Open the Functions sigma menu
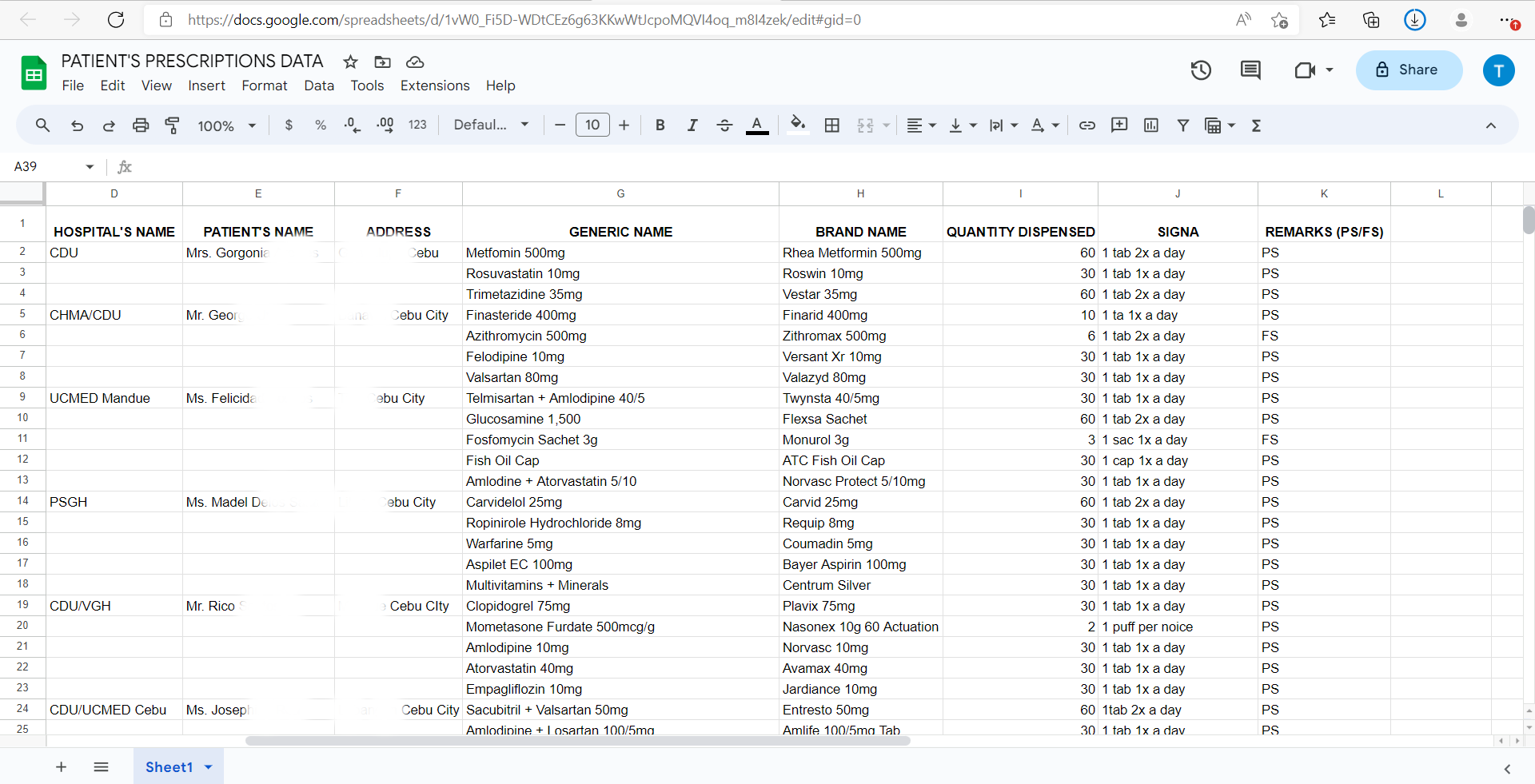 (x=1256, y=125)
